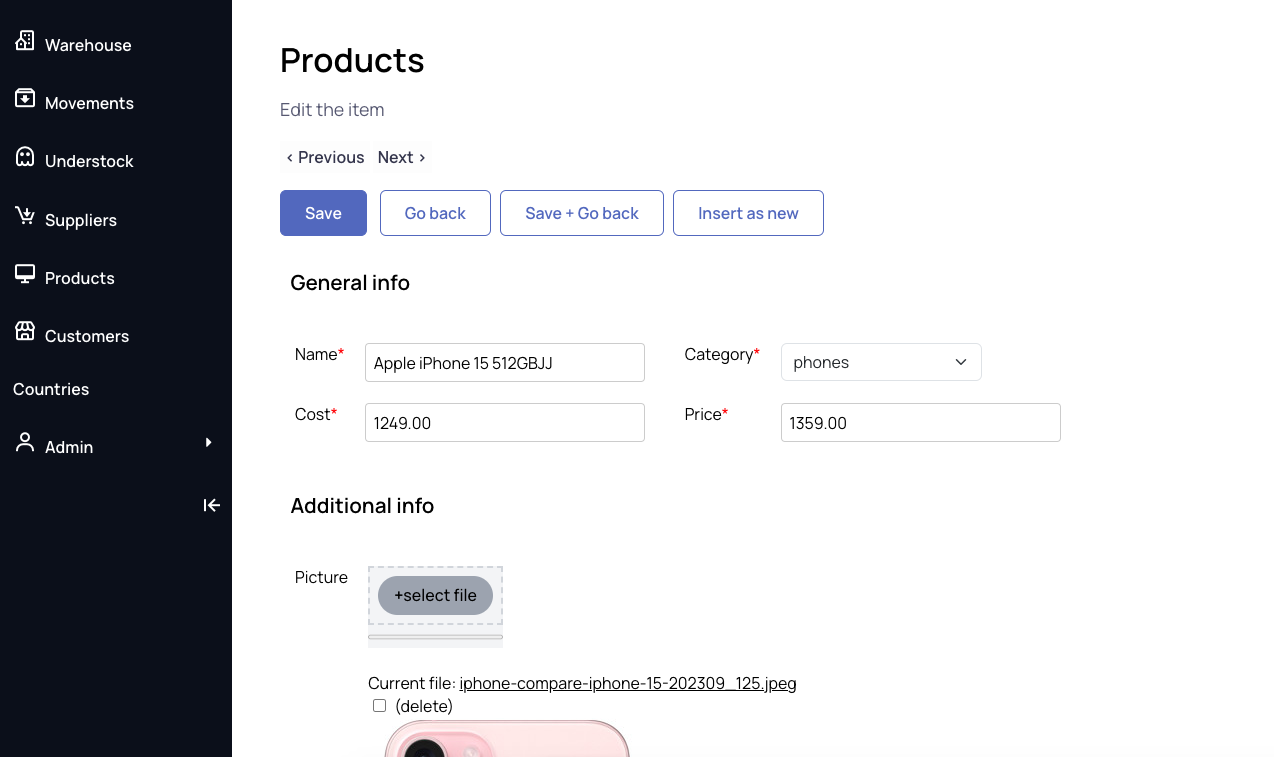Open the Category dropdown

coord(880,362)
